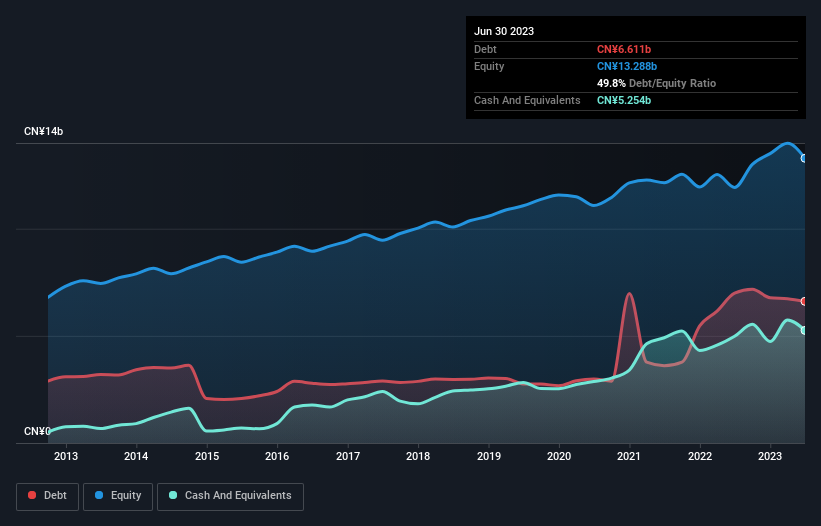Select the 2021 x-axis label
Viewport: 821px width, 526px height.
pyautogui.click(x=629, y=456)
